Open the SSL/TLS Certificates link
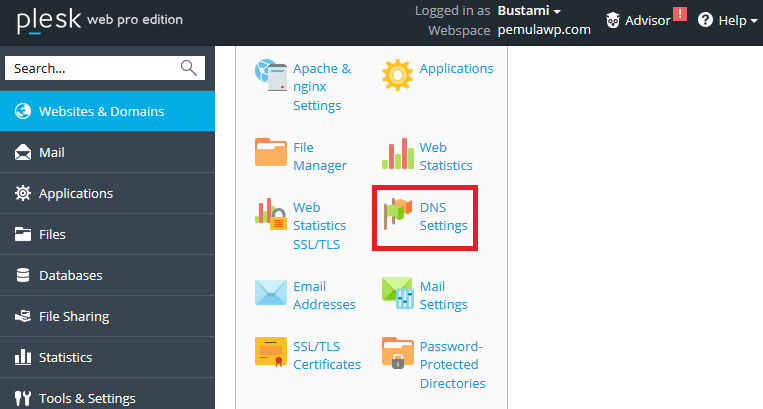Screen dimensions: 763x409 click(x=327, y=356)
